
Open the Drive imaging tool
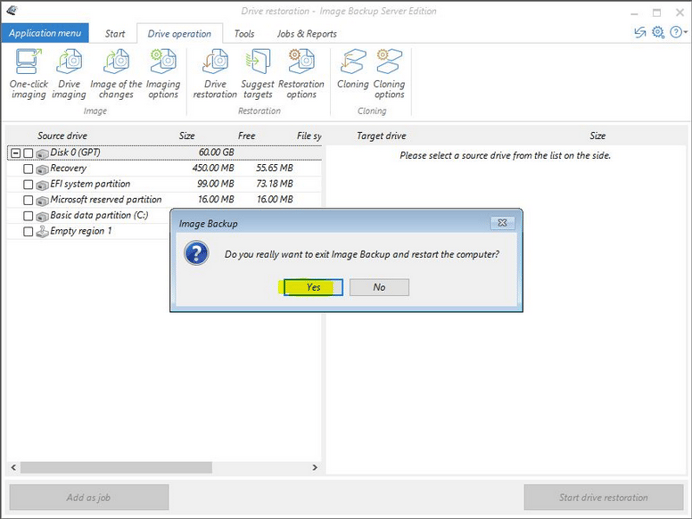click(69, 74)
